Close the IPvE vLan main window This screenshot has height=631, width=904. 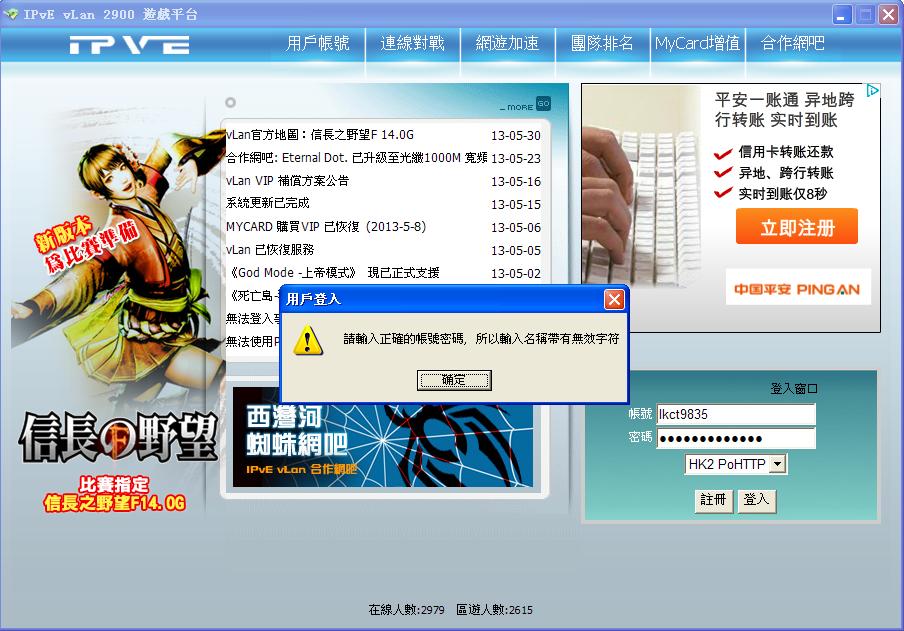point(888,14)
